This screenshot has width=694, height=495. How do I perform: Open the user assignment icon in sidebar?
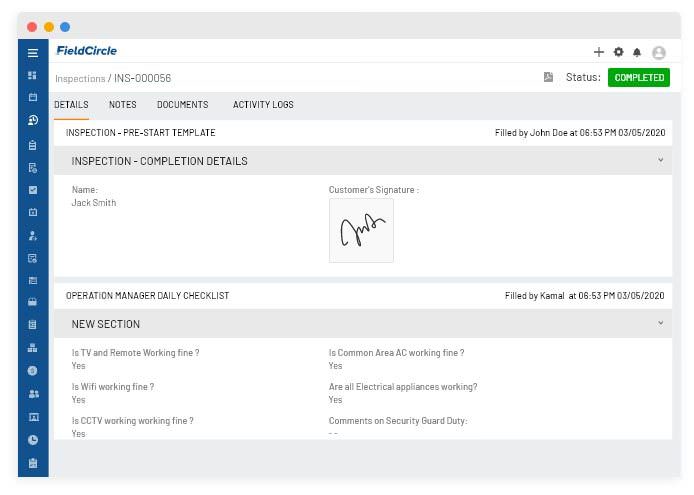[33, 236]
